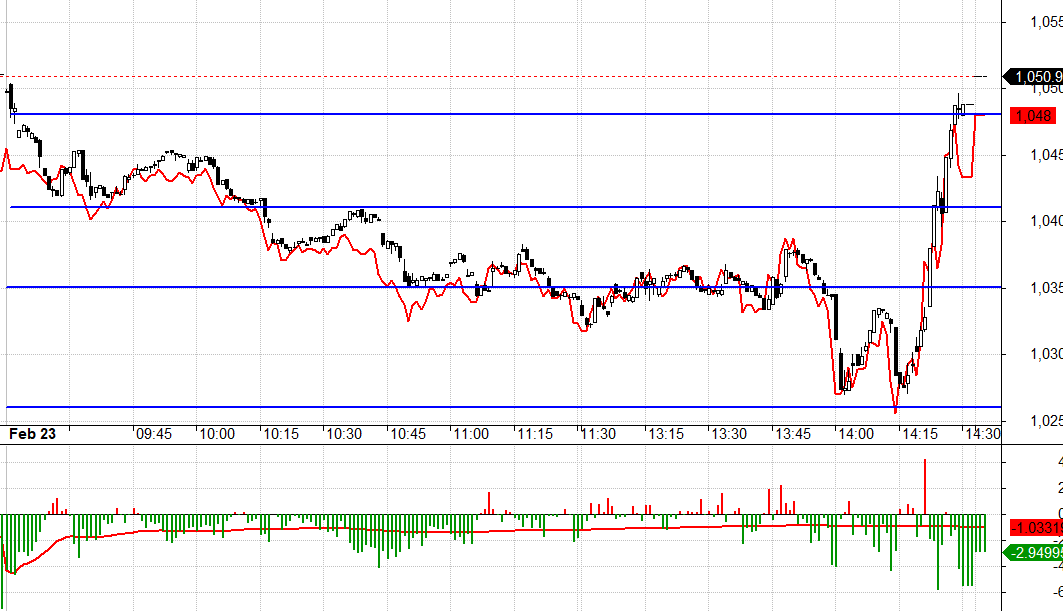Click the 14:30 time axis label
The height and width of the screenshot is (611, 1063).
(981, 434)
